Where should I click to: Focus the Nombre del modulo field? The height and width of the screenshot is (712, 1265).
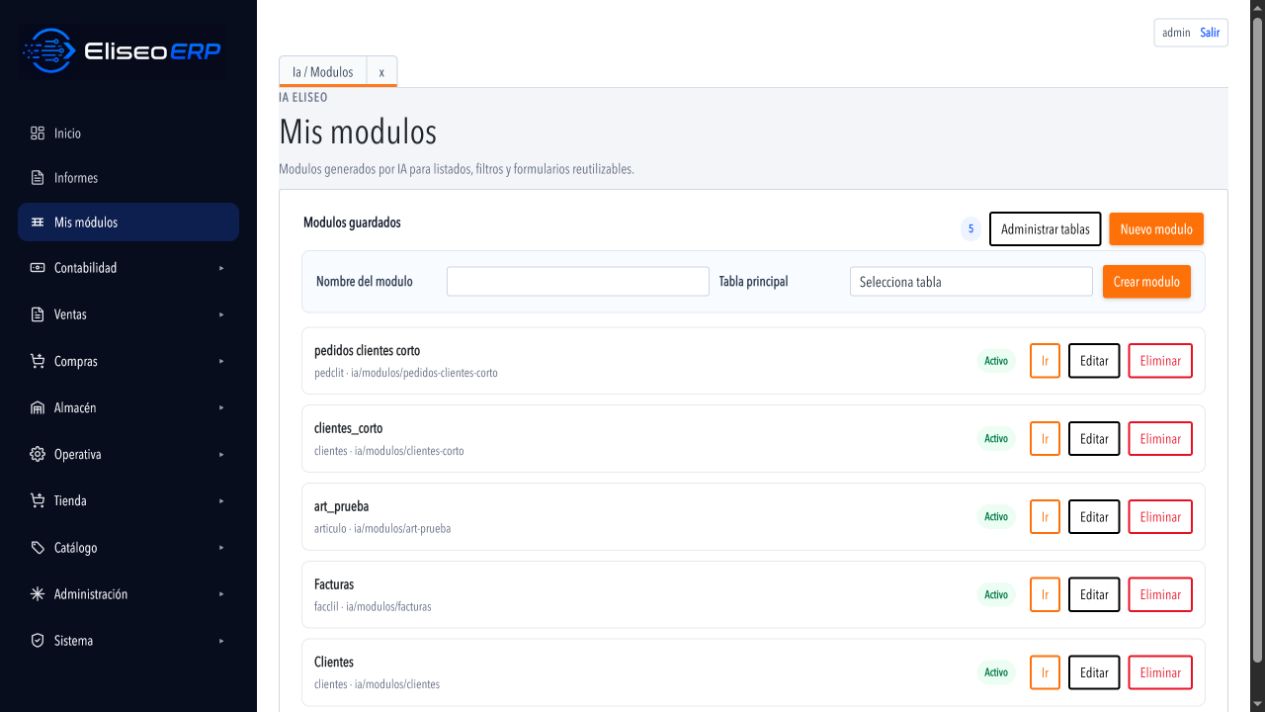point(578,282)
